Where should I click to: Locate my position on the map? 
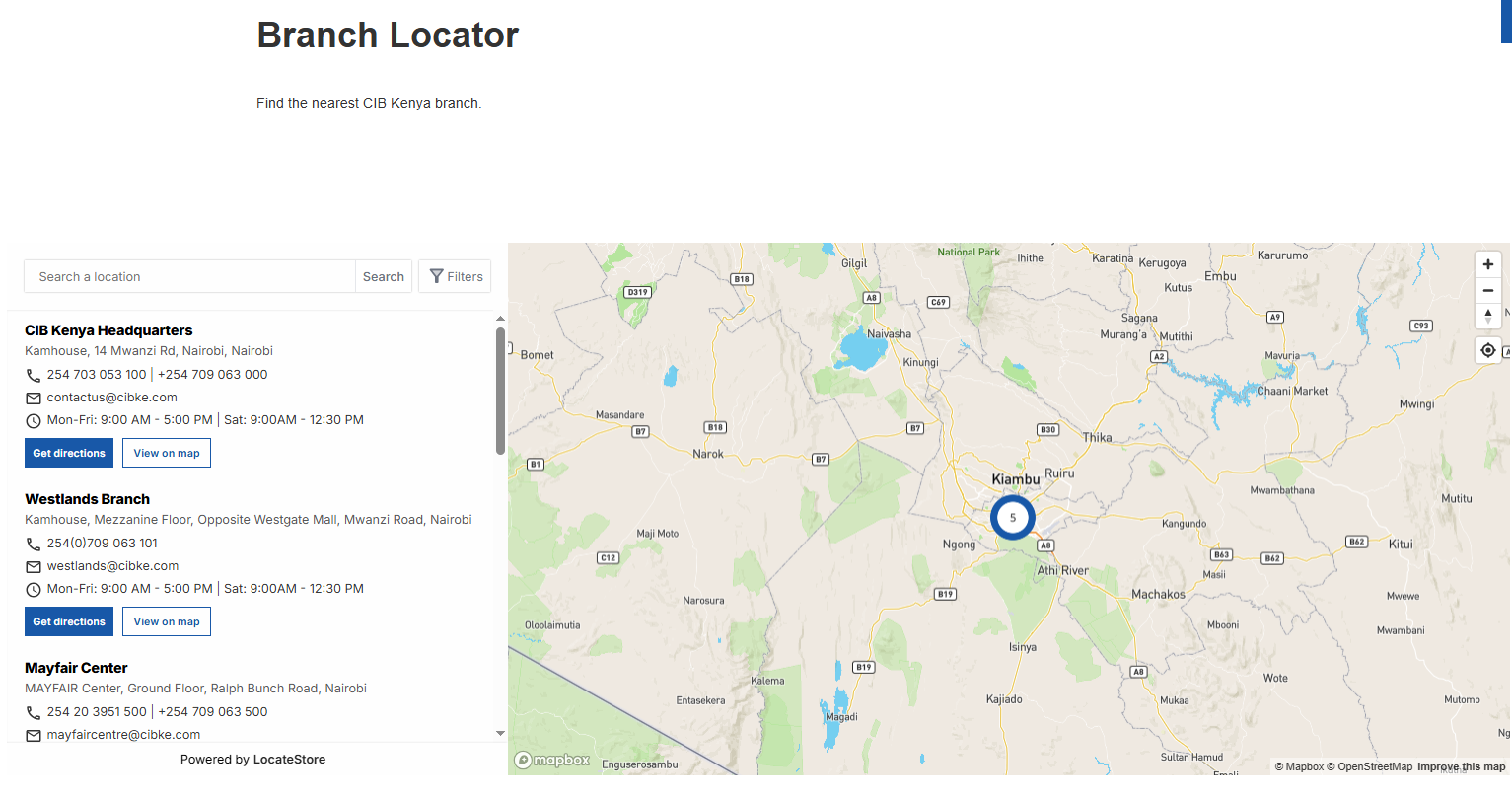click(x=1487, y=350)
